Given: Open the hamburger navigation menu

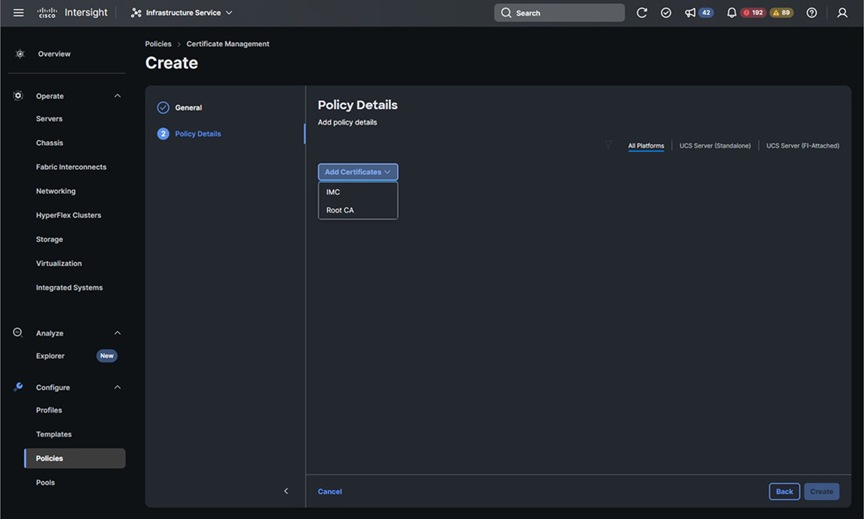Looking at the screenshot, I should [x=18, y=13].
